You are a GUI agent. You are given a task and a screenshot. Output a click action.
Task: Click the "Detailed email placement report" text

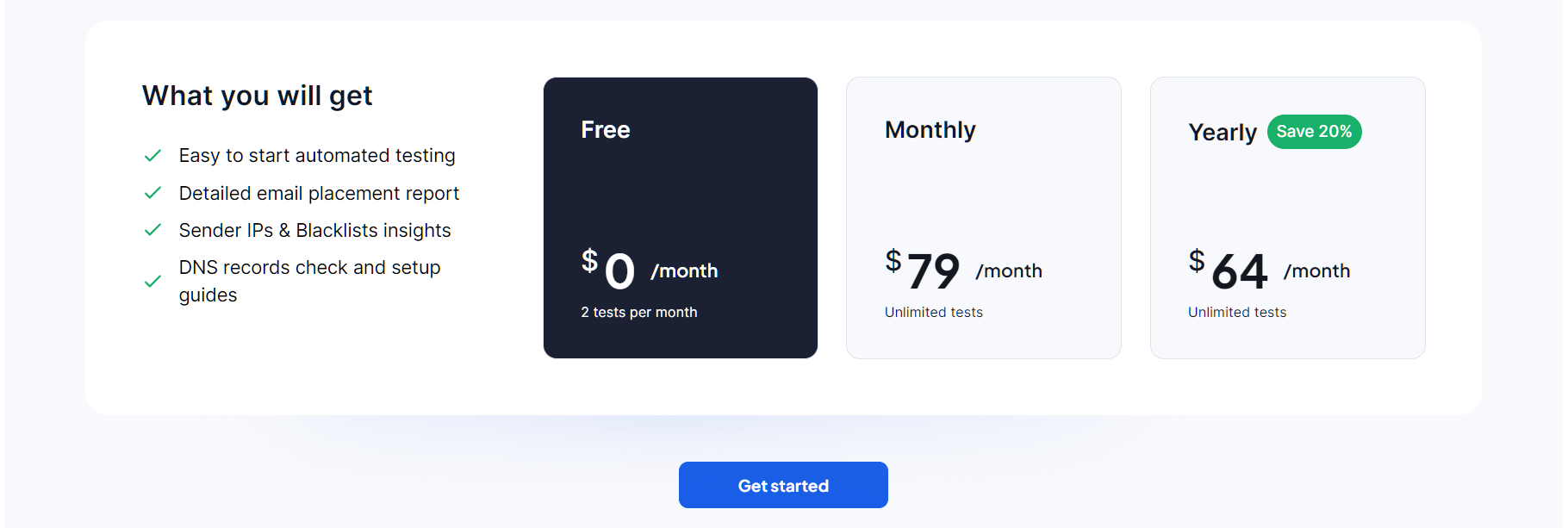(319, 194)
